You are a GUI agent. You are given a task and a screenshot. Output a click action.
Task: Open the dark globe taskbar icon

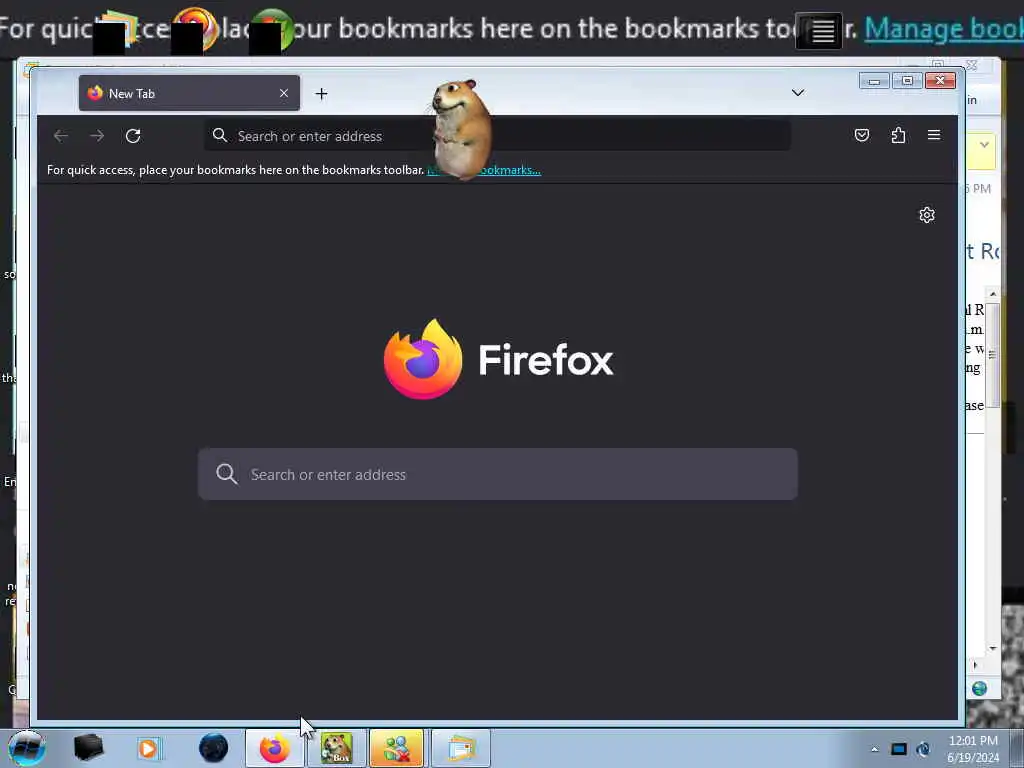[213, 748]
